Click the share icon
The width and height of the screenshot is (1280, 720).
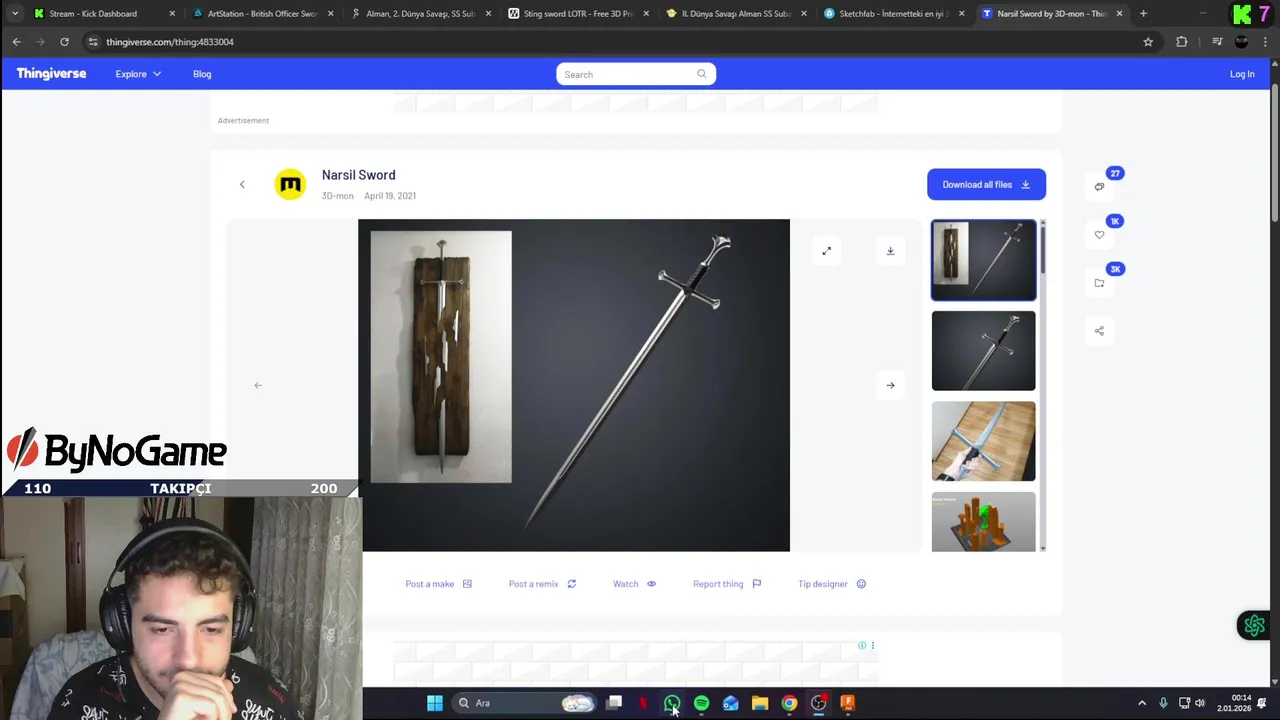point(1099,331)
